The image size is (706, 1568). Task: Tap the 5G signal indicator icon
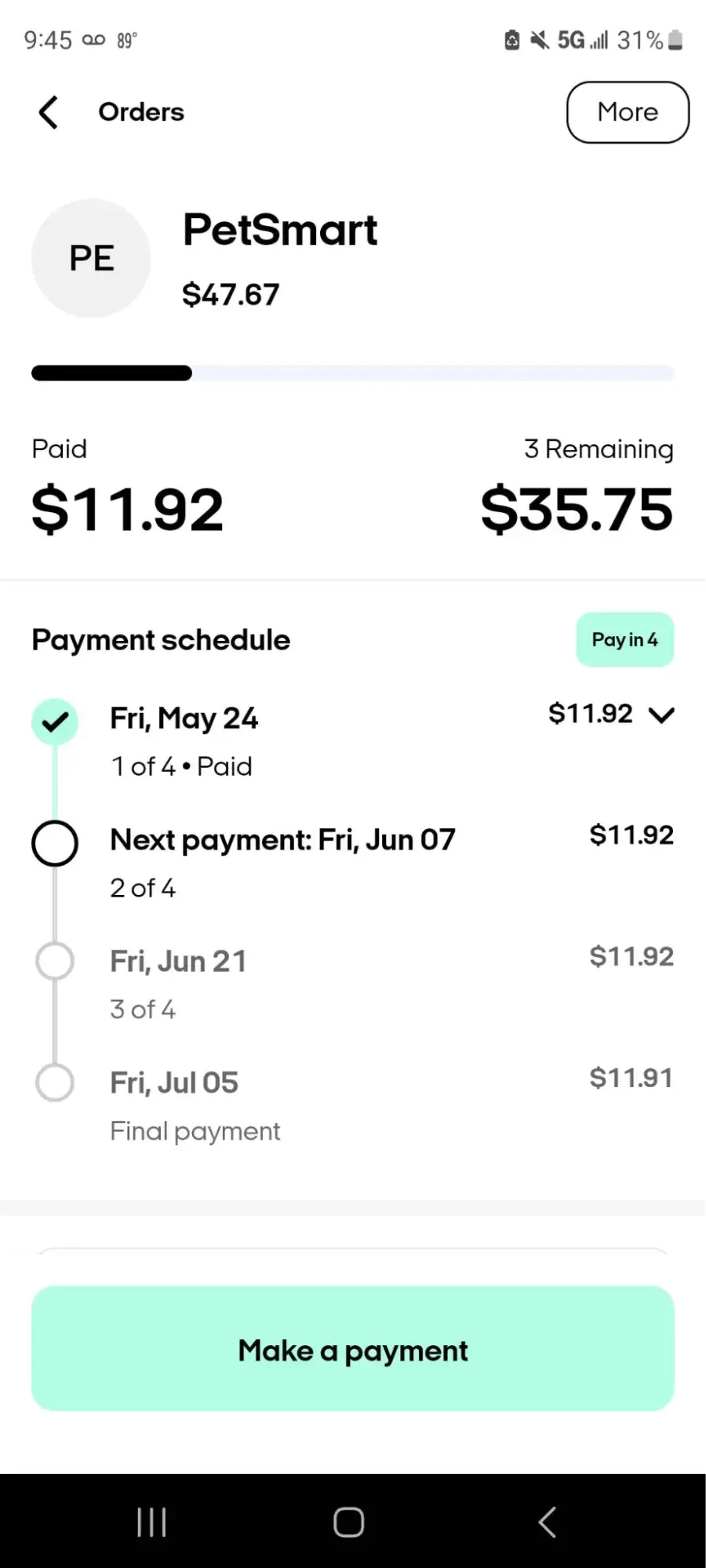click(582, 40)
